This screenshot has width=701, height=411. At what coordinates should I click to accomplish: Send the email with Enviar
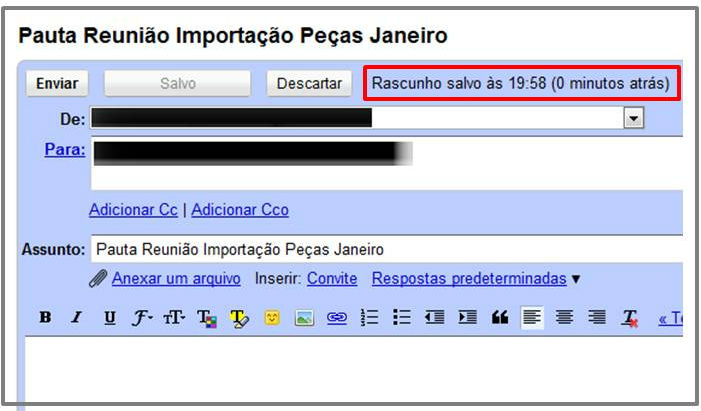57,83
